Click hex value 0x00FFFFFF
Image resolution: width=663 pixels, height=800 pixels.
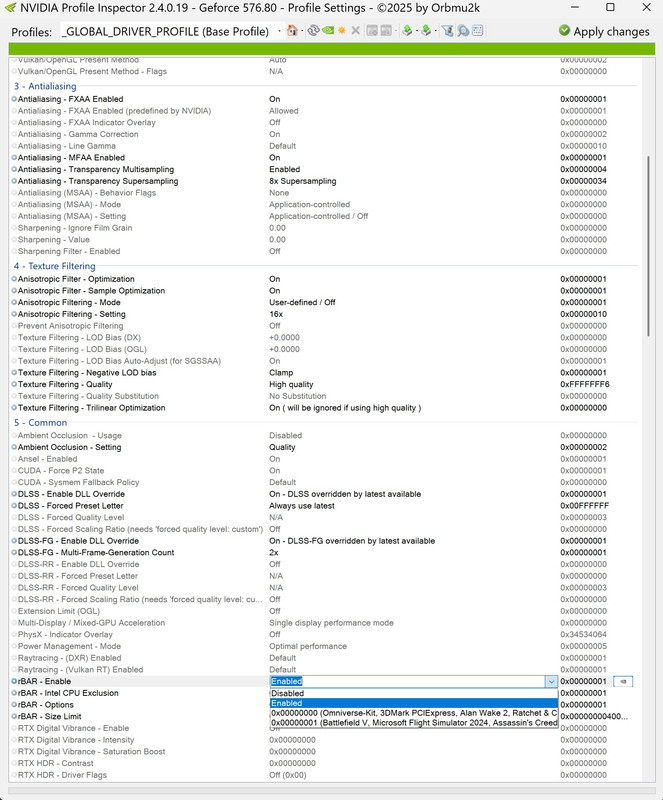585,506
